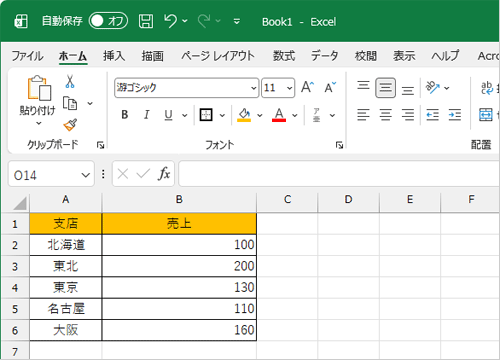The width and height of the screenshot is (500, 360).
Task: Open the 数式 tab
Action: [x=284, y=56]
